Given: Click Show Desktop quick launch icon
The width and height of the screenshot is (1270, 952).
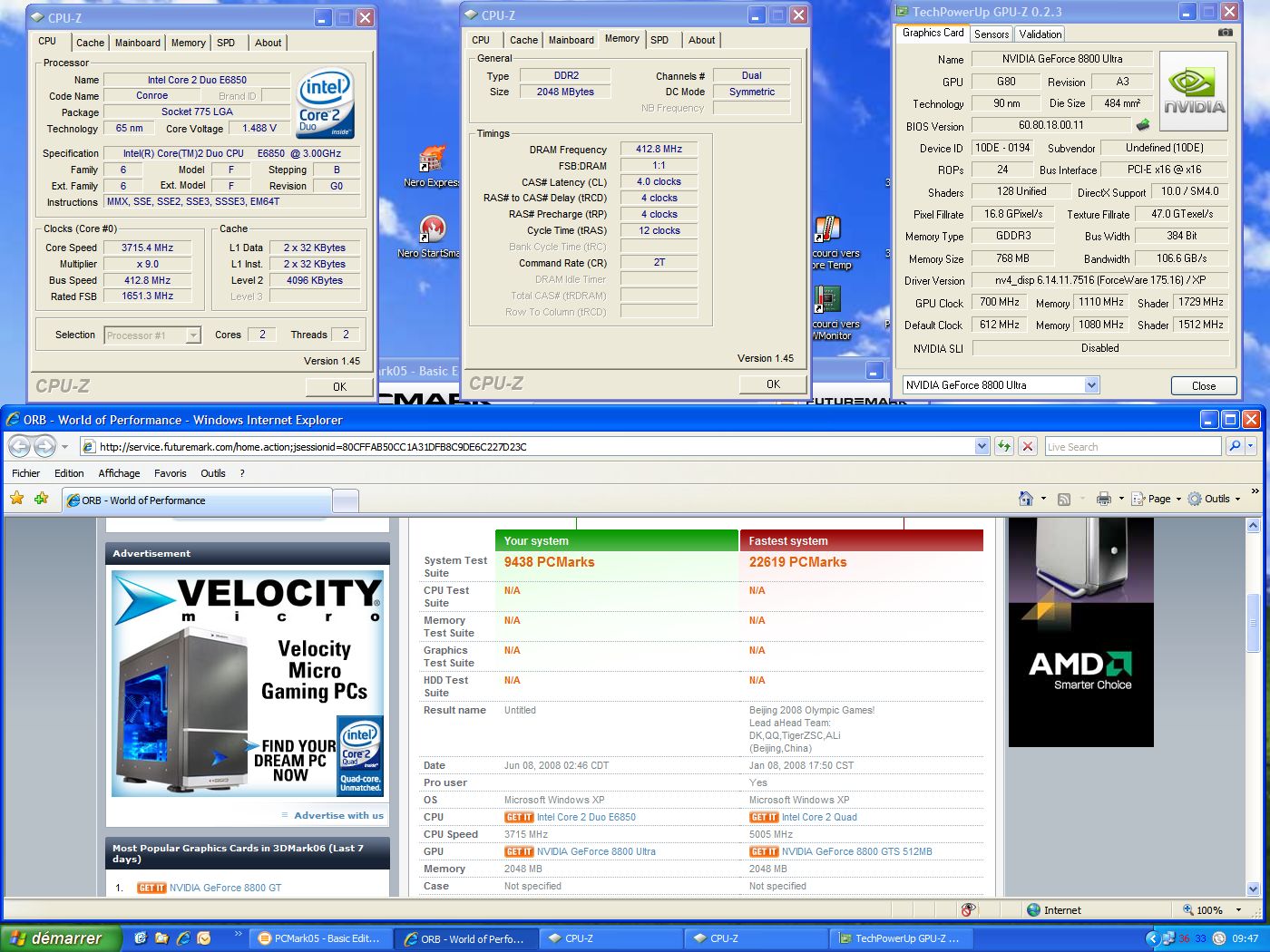Looking at the screenshot, I should pos(141,938).
